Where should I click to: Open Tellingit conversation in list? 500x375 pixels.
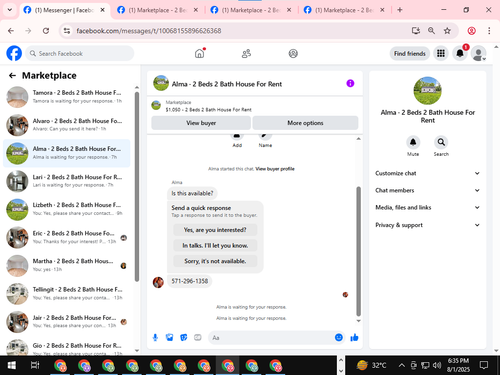coord(67,293)
